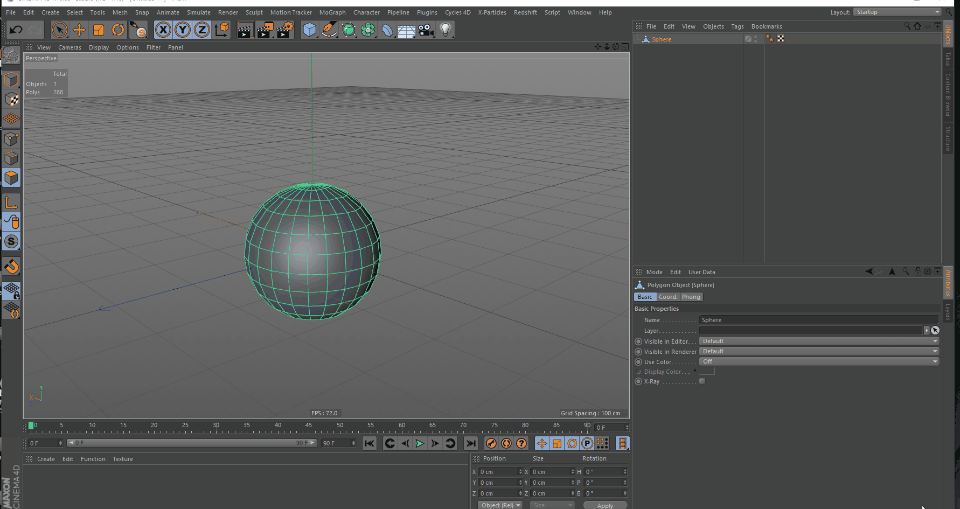Add a Camera object from toolbar

tap(426, 30)
